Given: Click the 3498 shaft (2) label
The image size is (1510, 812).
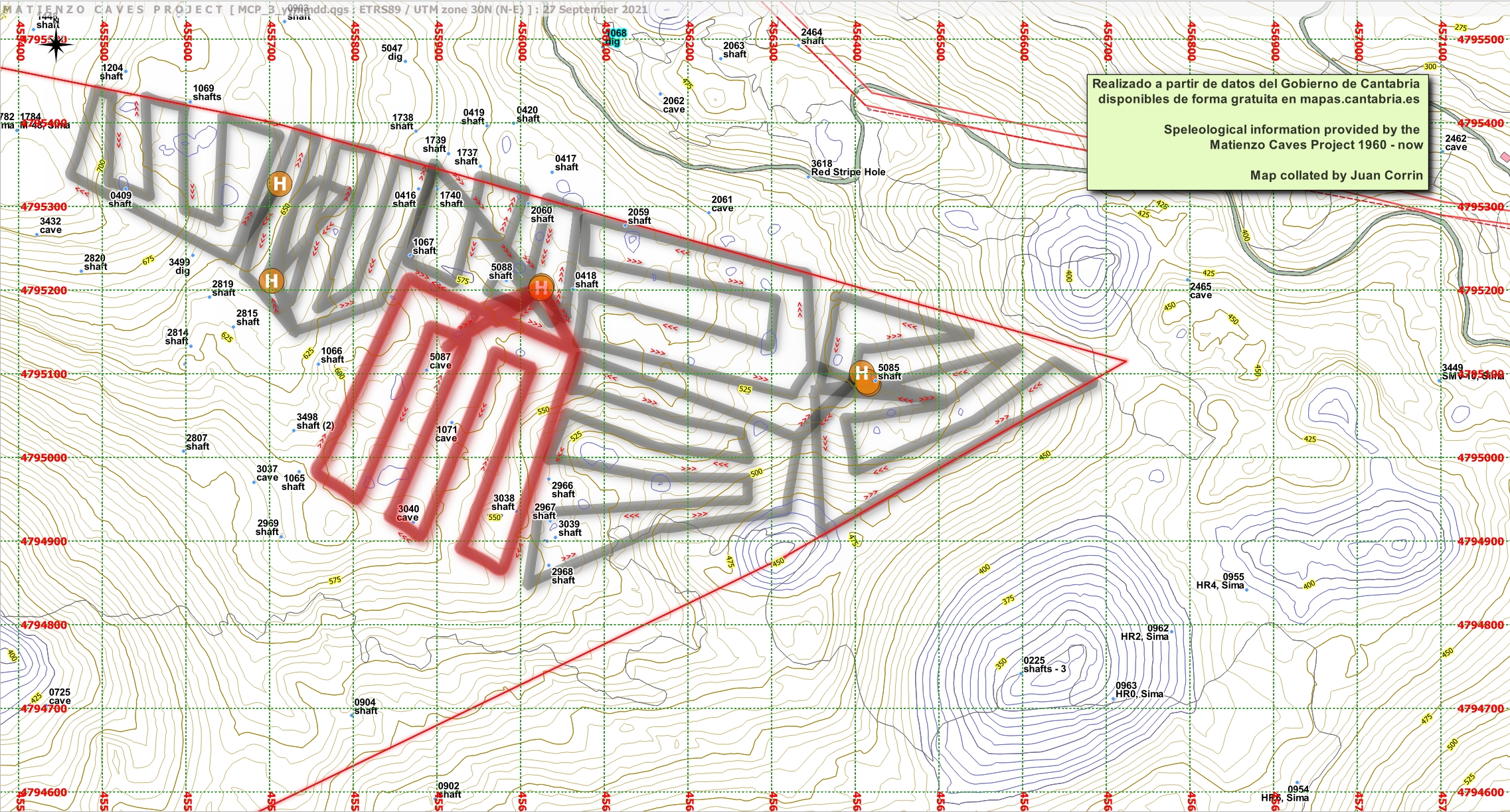Looking at the screenshot, I should [x=315, y=422].
